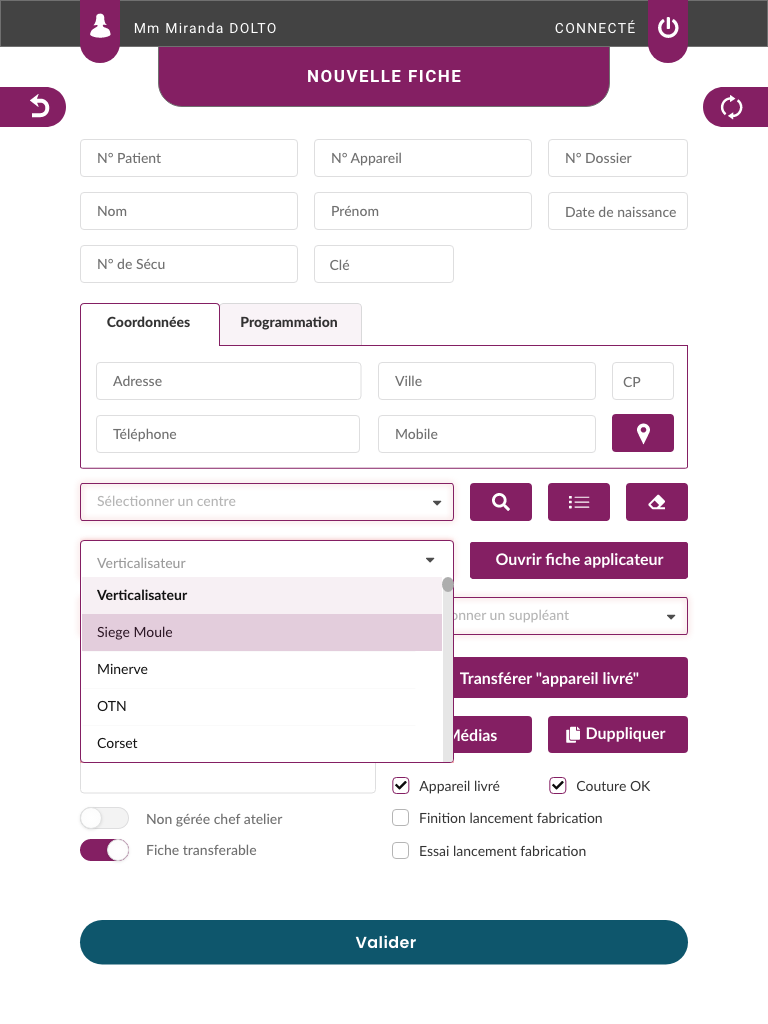
Task: Click the Valider button
Action: pos(384,942)
